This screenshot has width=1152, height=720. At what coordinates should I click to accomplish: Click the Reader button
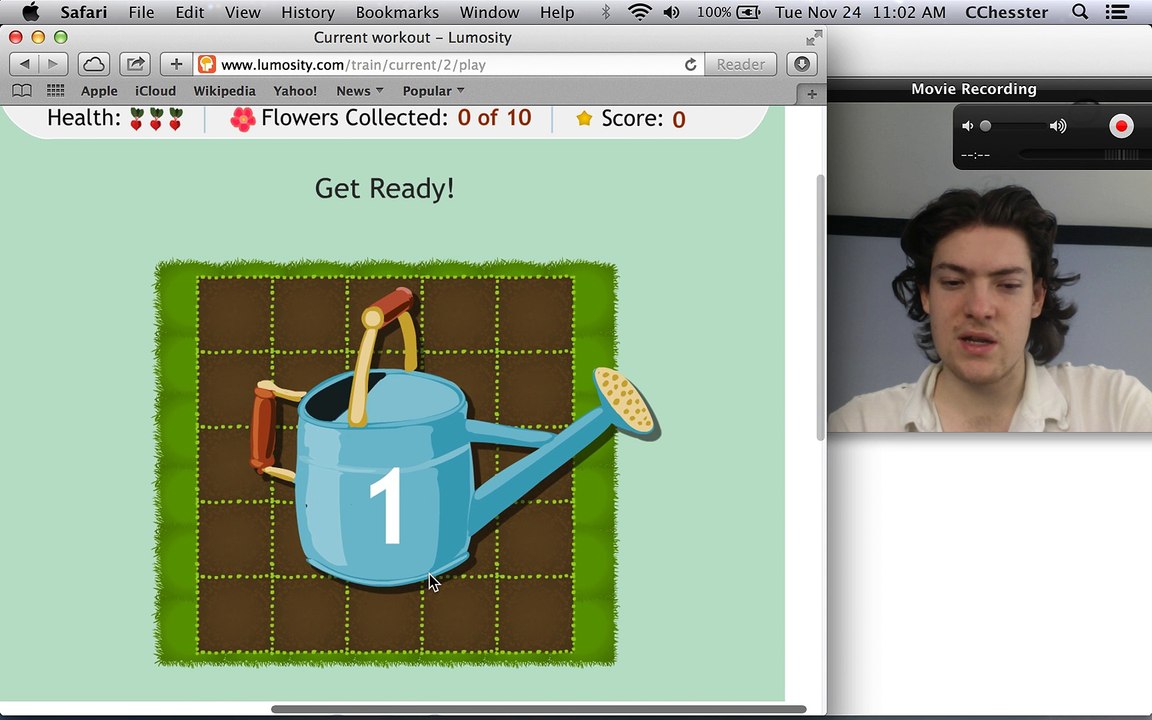[741, 64]
